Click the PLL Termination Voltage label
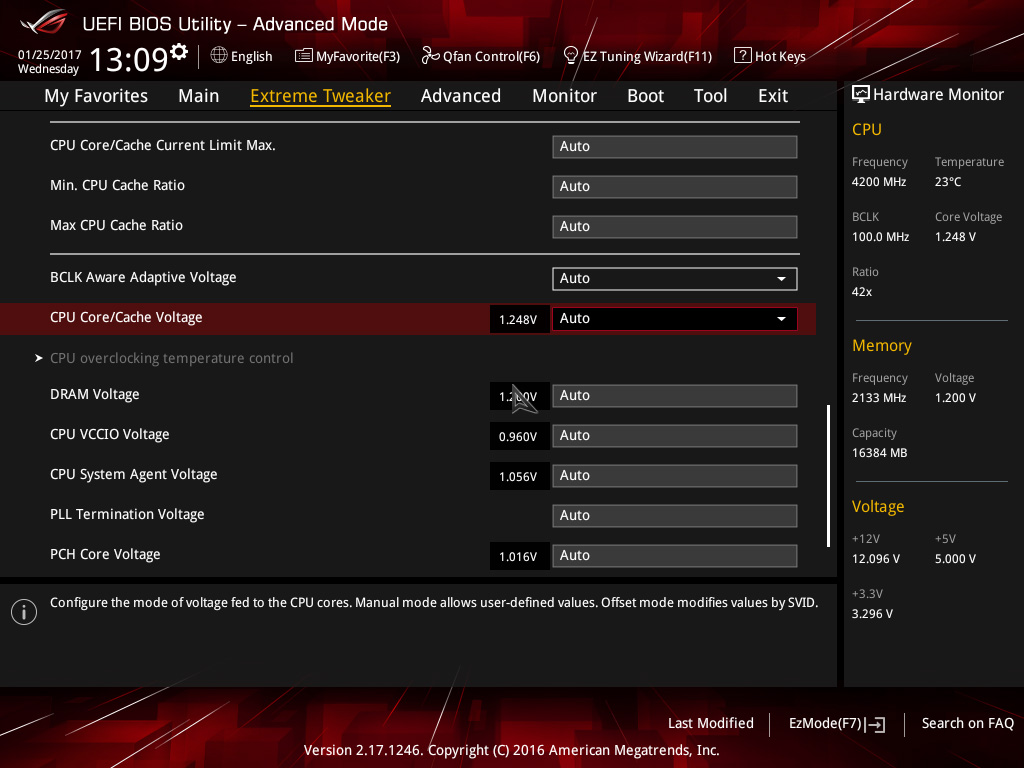Image resolution: width=1024 pixels, height=768 pixels. (127, 515)
